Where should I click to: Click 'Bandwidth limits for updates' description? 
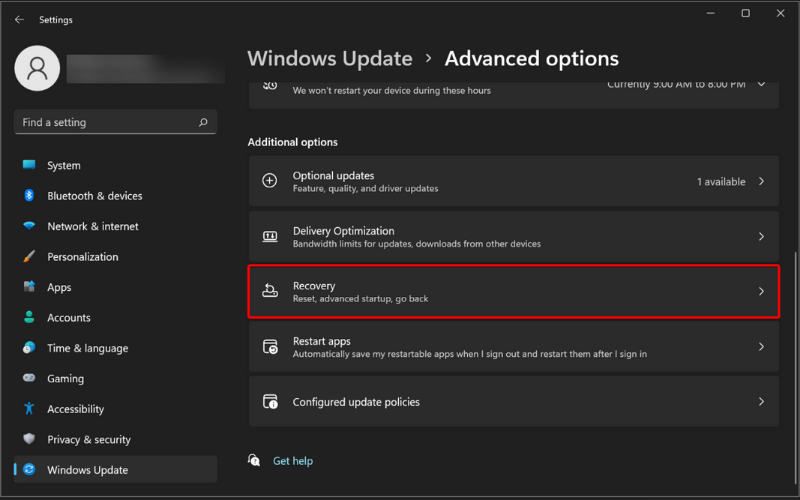pos(417,244)
